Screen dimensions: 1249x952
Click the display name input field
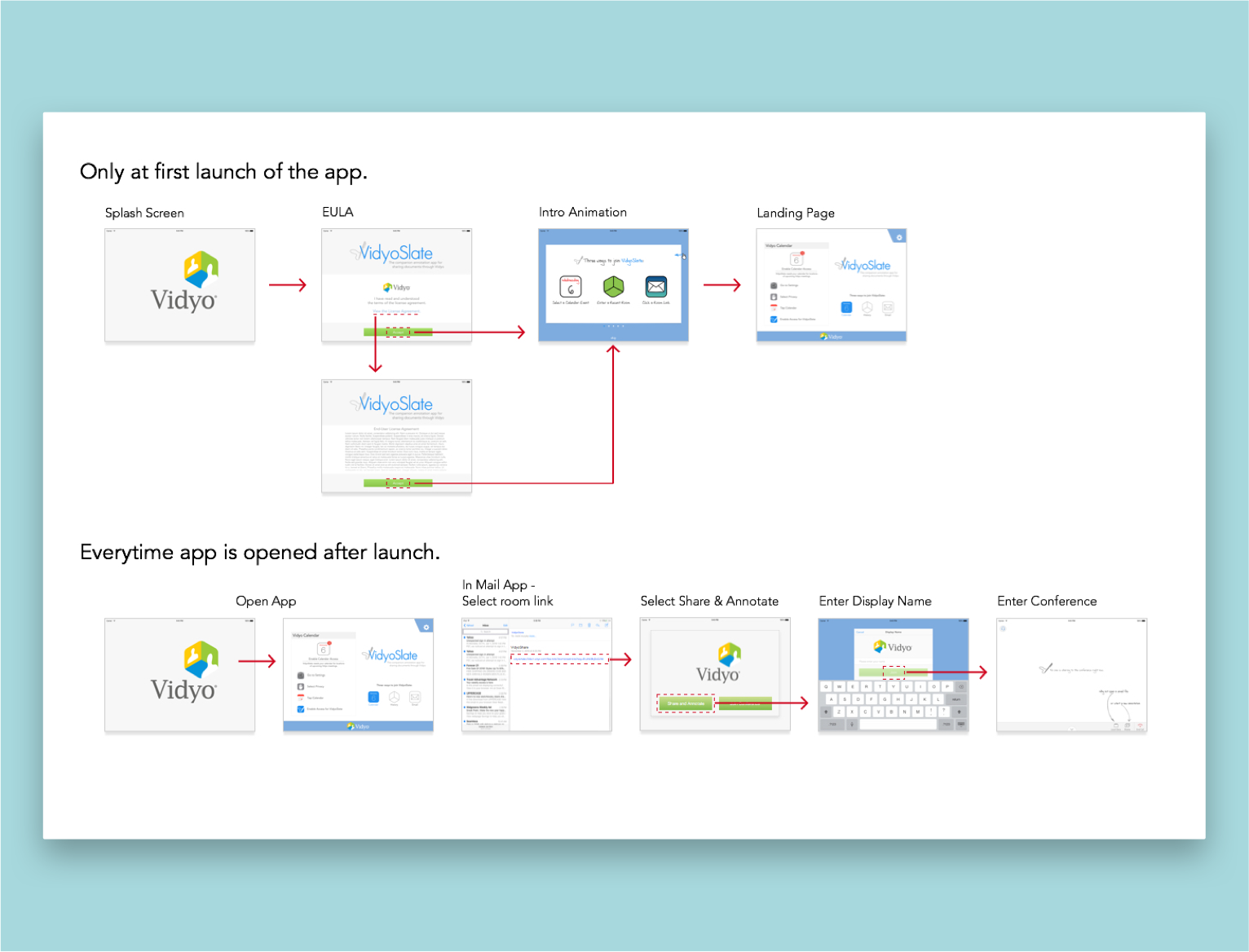[x=894, y=661]
